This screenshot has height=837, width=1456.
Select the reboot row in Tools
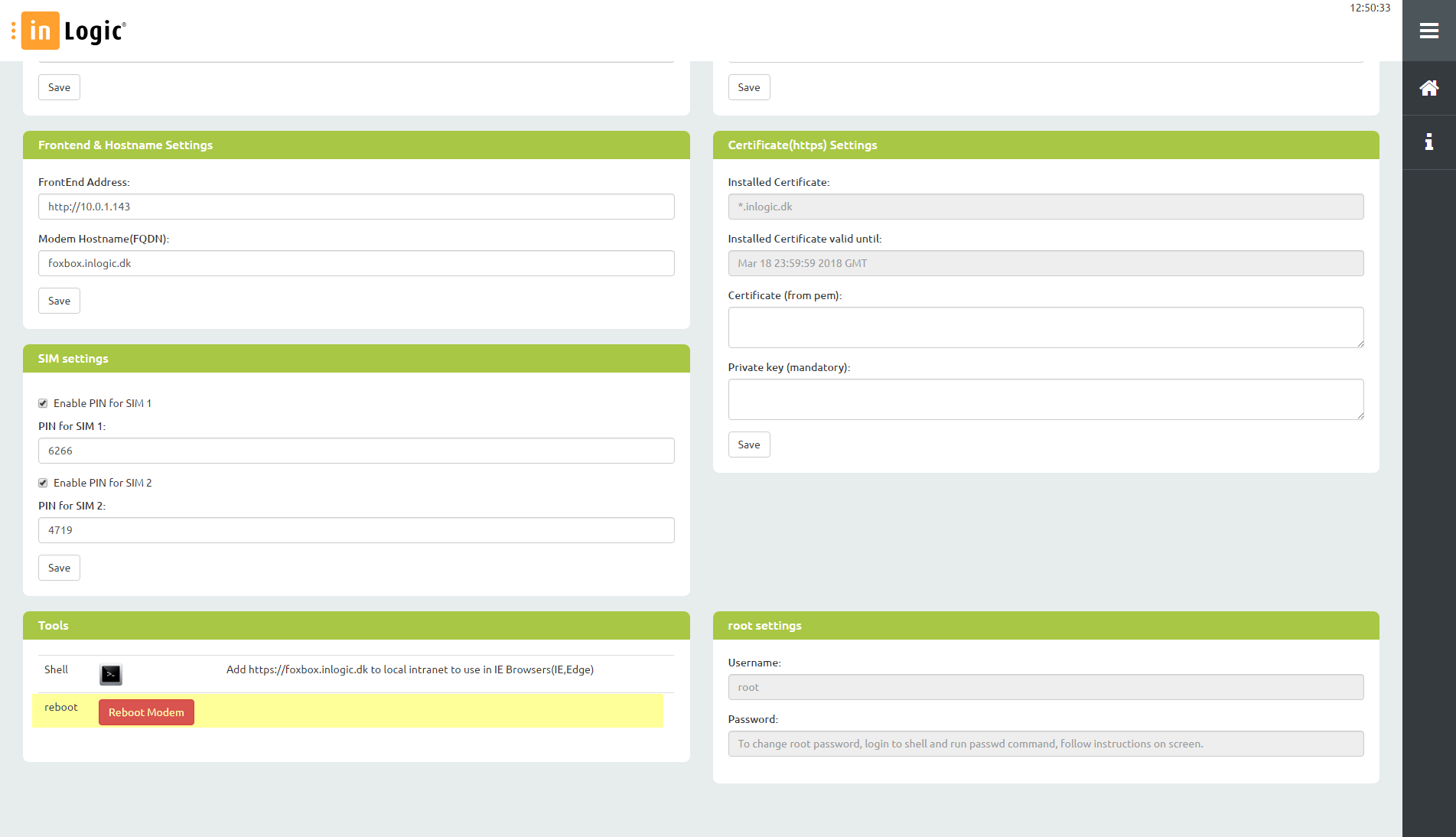click(x=60, y=708)
